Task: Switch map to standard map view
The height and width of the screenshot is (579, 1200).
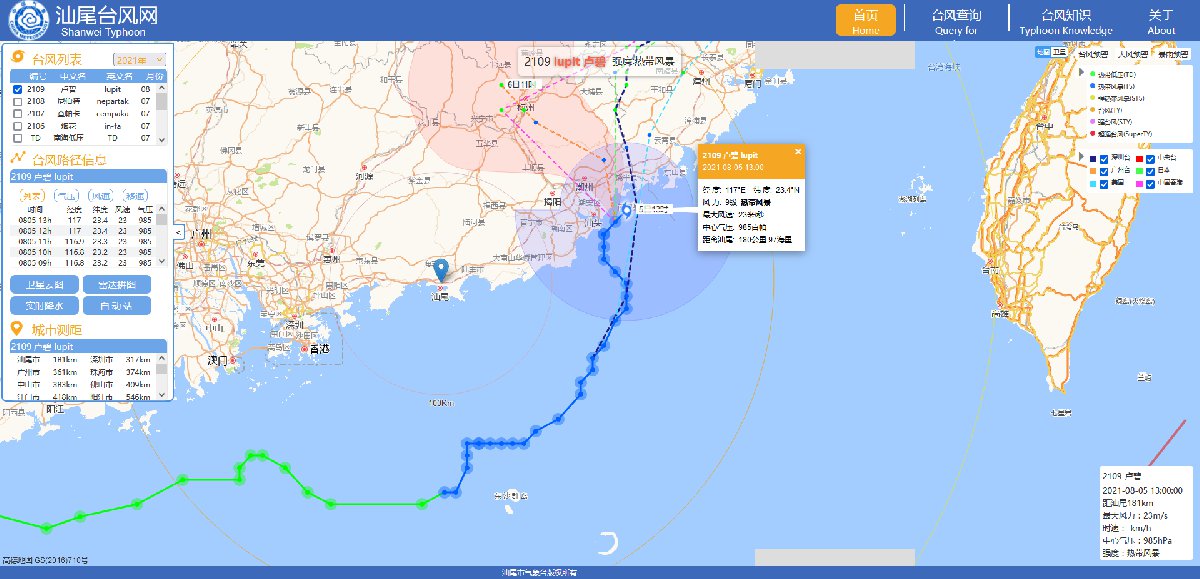Action: 1043,52
